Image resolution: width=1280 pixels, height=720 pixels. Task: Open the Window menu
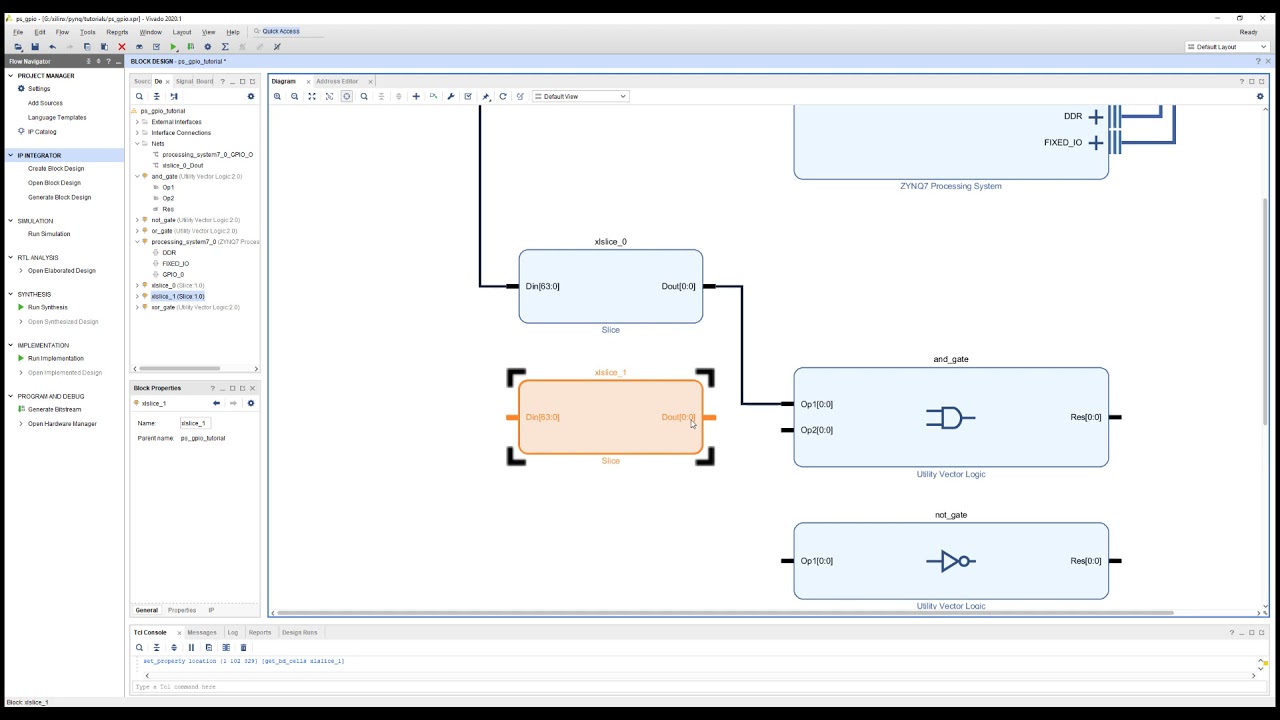tap(150, 32)
